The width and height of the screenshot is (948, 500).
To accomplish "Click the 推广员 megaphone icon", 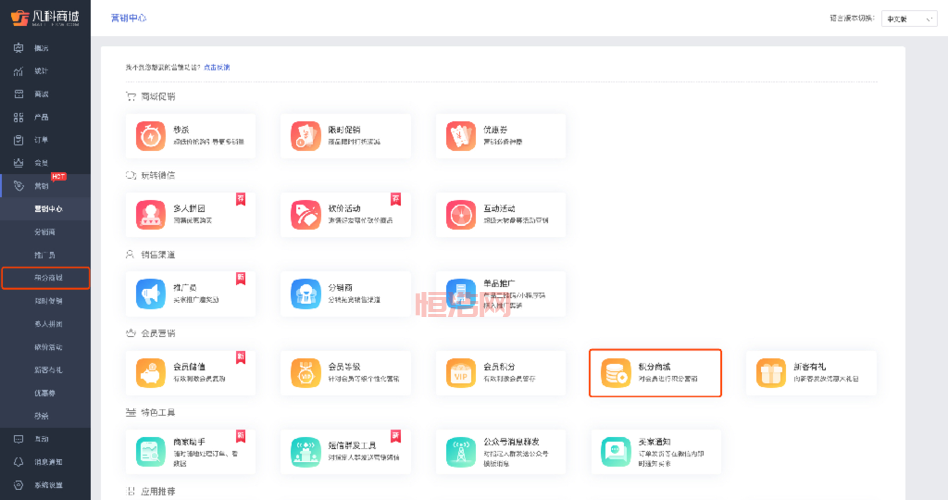I will point(152,293).
